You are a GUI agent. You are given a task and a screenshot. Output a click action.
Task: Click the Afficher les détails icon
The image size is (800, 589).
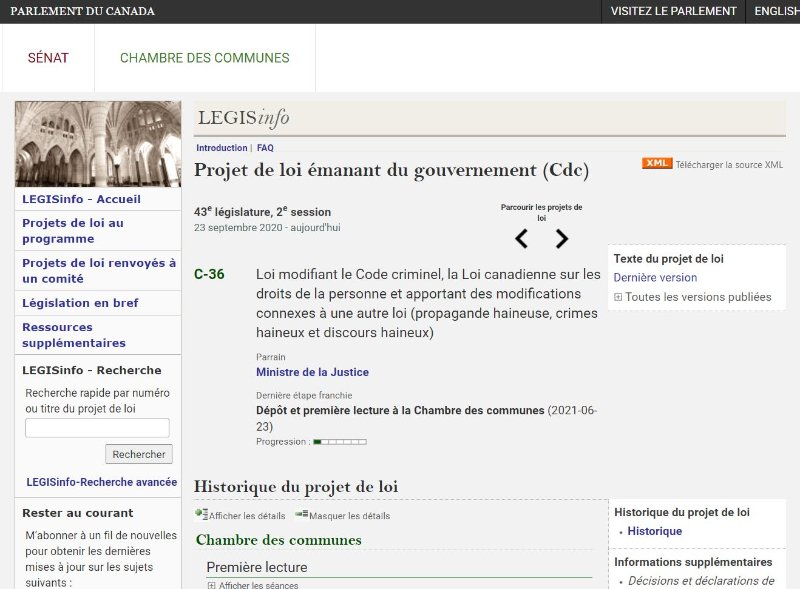(202, 514)
